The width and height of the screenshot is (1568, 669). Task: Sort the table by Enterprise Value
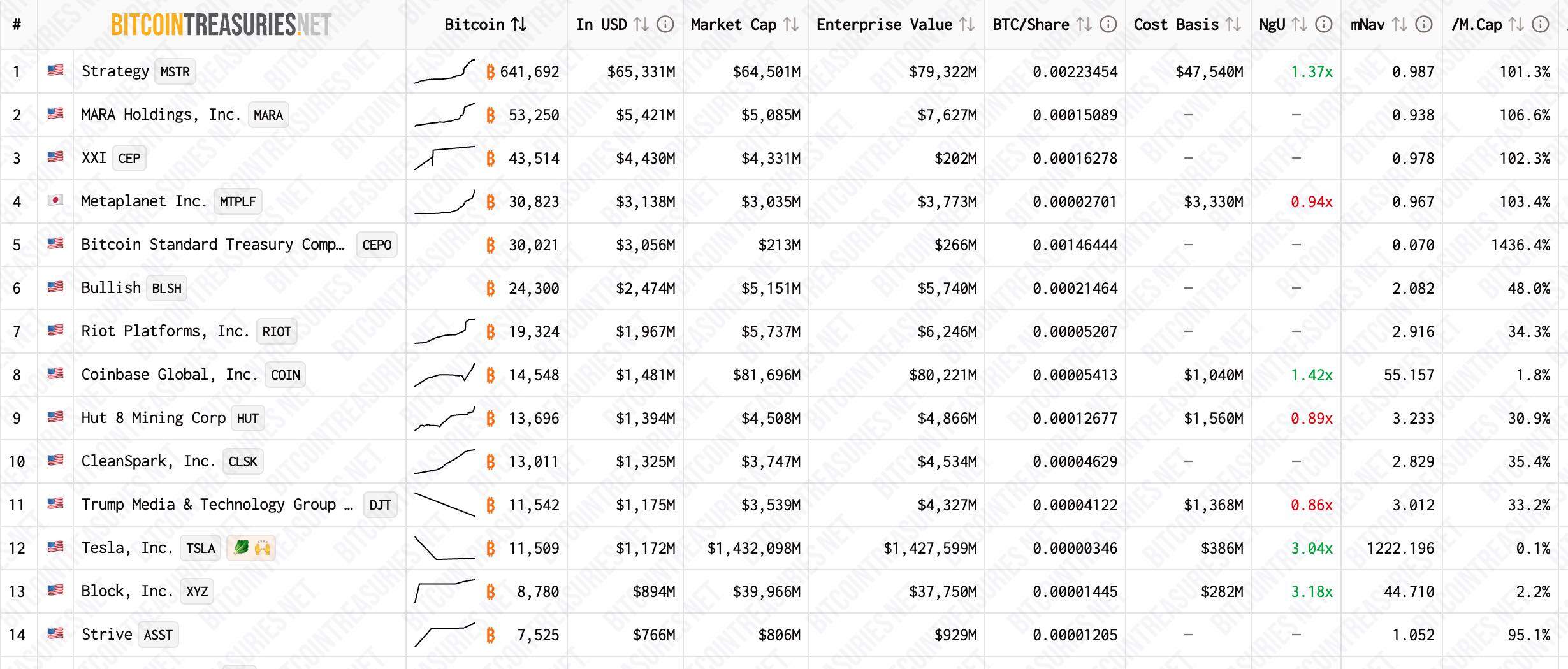pos(966,25)
